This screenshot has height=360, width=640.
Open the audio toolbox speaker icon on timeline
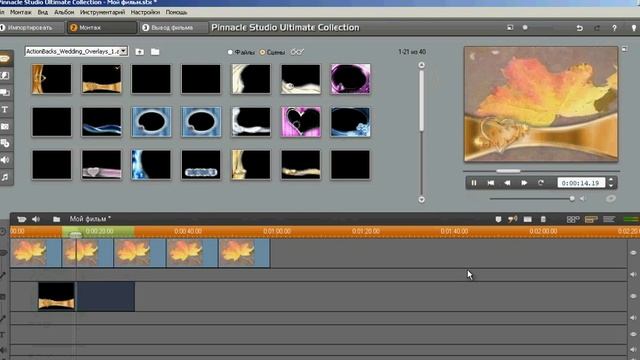point(36,219)
